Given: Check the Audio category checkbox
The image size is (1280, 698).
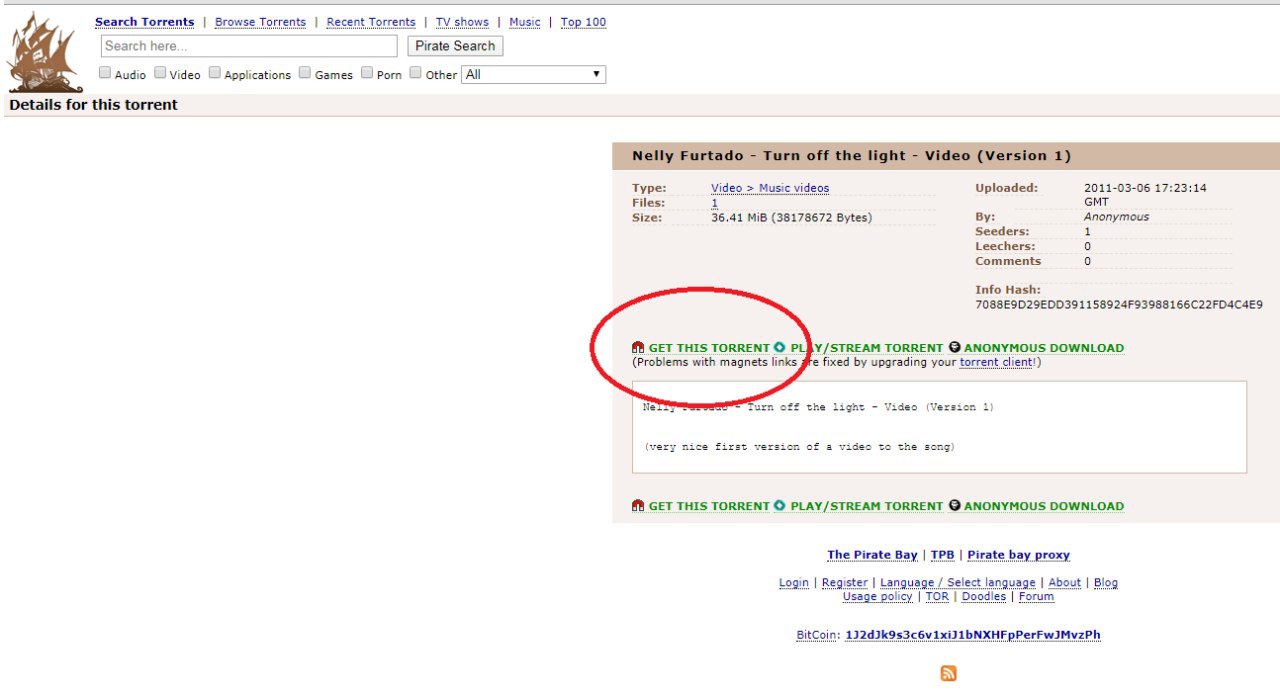Looking at the screenshot, I should [x=105, y=73].
